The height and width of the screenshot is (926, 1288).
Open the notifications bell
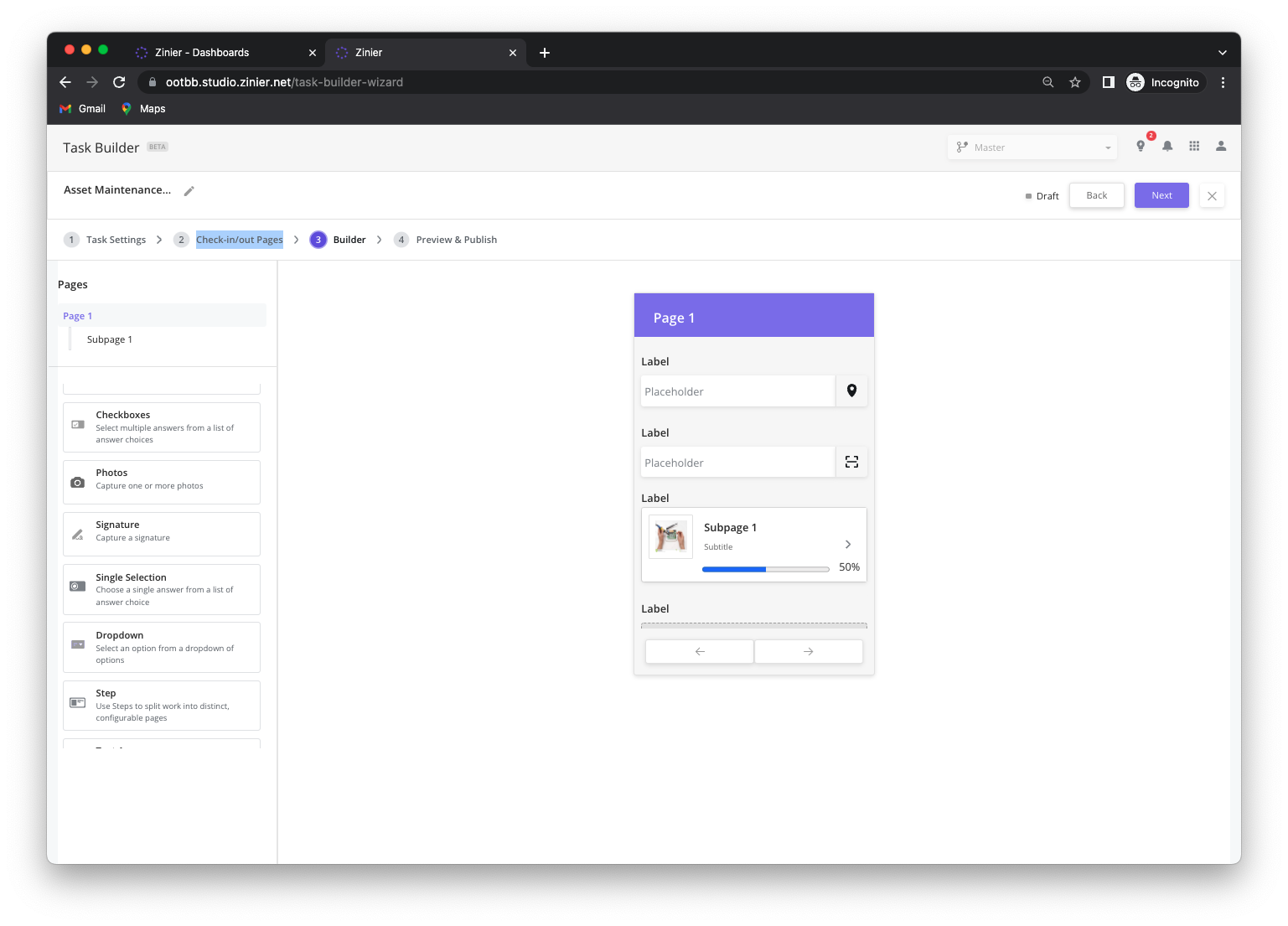pyautogui.click(x=1167, y=146)
